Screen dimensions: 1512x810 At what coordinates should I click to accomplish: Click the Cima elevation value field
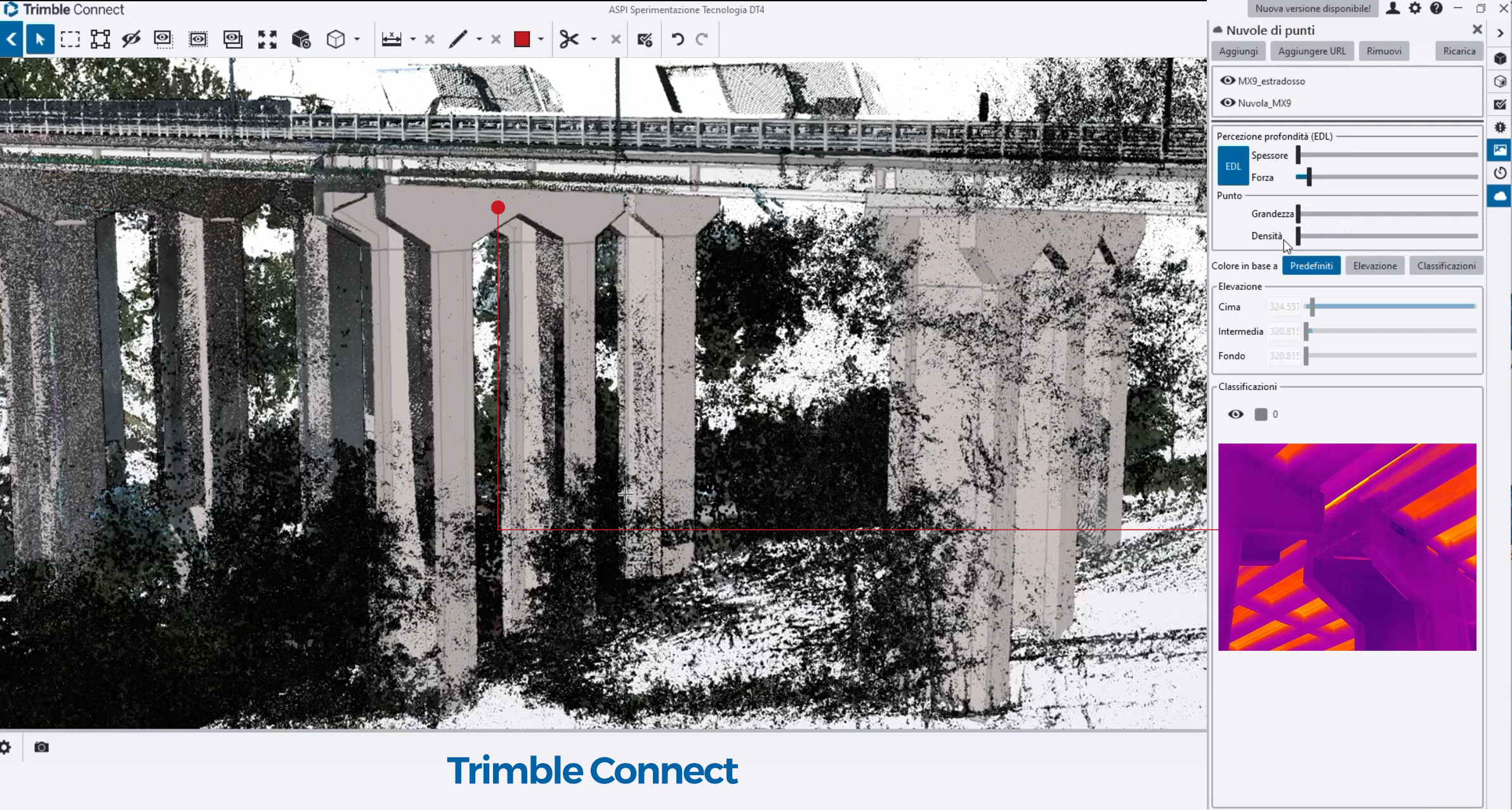[x=1284, y=306]
